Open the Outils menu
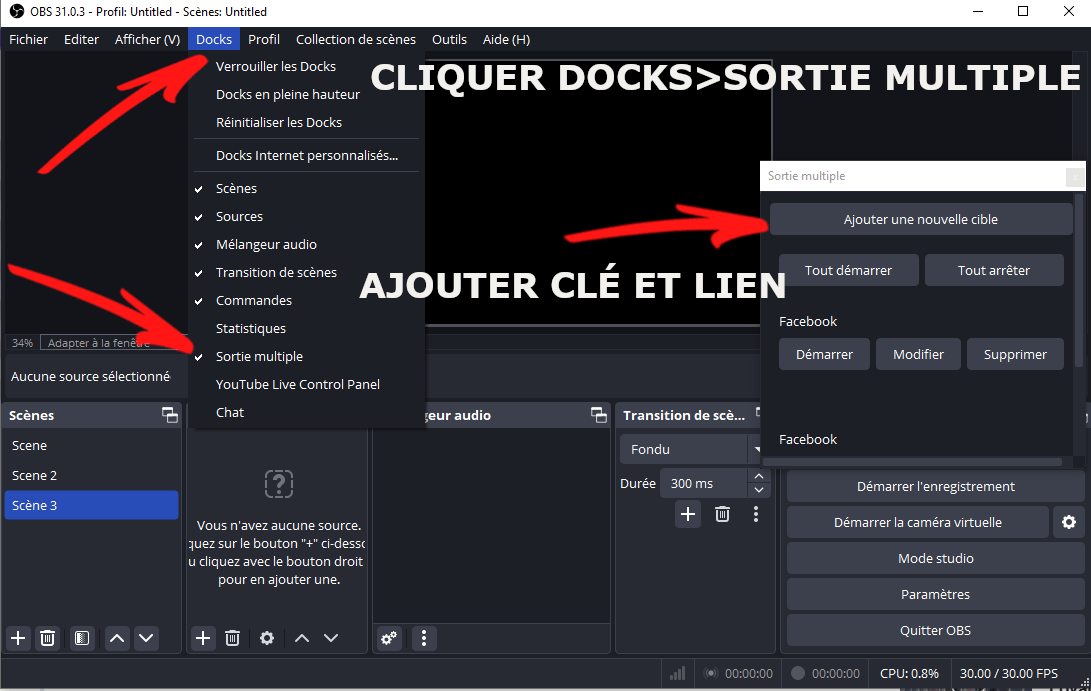Screen dimensions: 1091x691 [x=449, y=40]
